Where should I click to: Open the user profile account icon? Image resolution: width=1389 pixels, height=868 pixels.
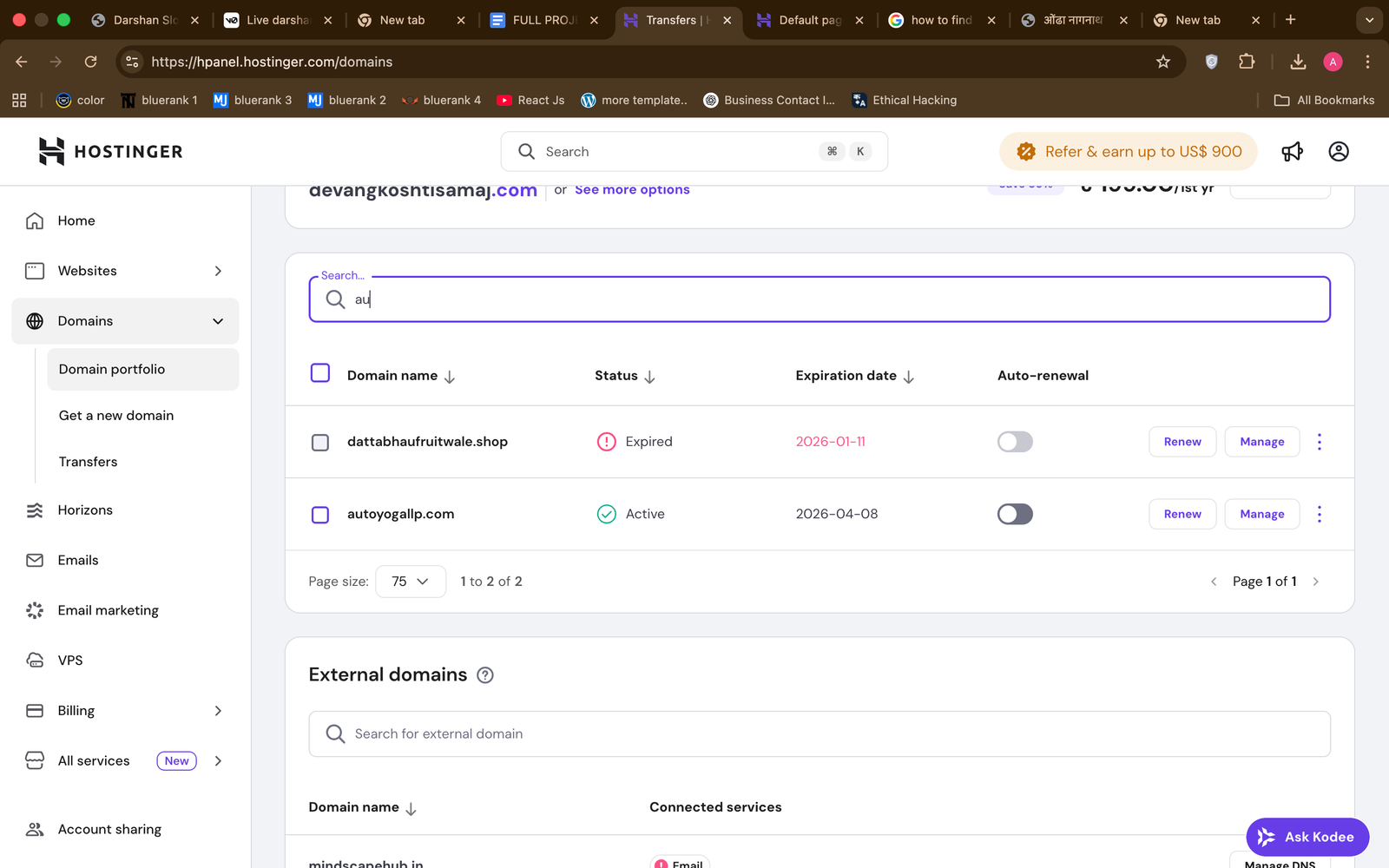(1338, 152)
